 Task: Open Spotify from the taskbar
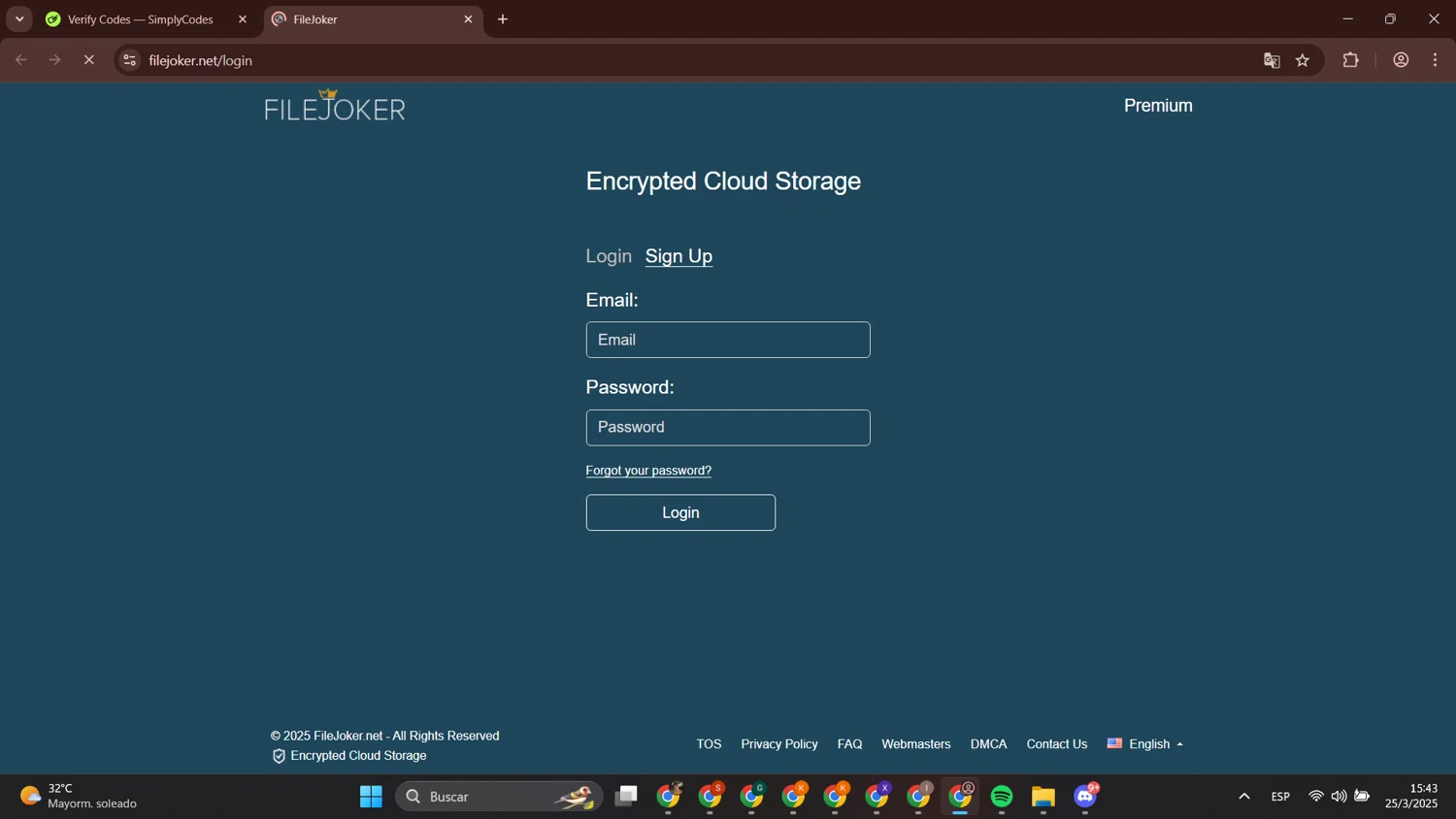click(1002, 797)
